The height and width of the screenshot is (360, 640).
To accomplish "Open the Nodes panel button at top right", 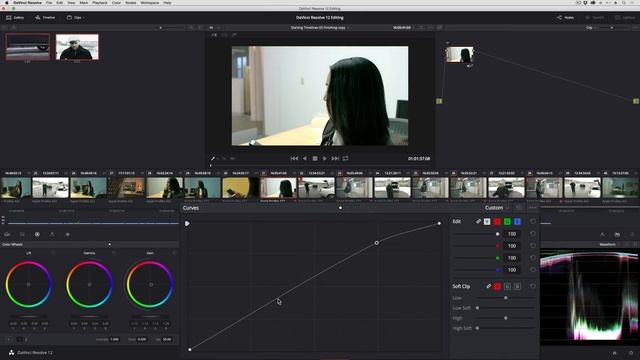I will pyautogui.click(x=566, y=18).
